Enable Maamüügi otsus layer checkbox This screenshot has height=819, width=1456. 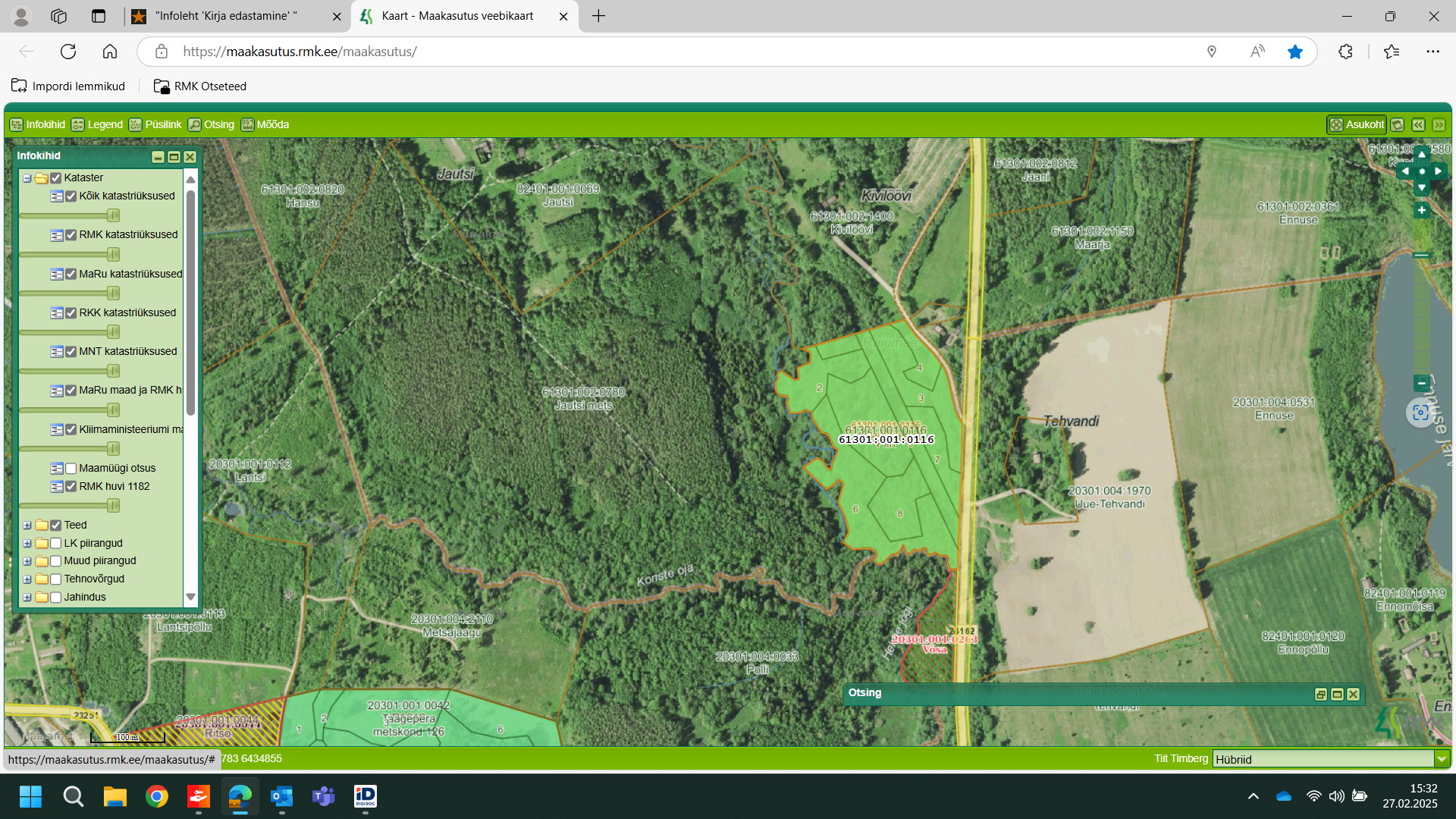click(x=71, y=469)
